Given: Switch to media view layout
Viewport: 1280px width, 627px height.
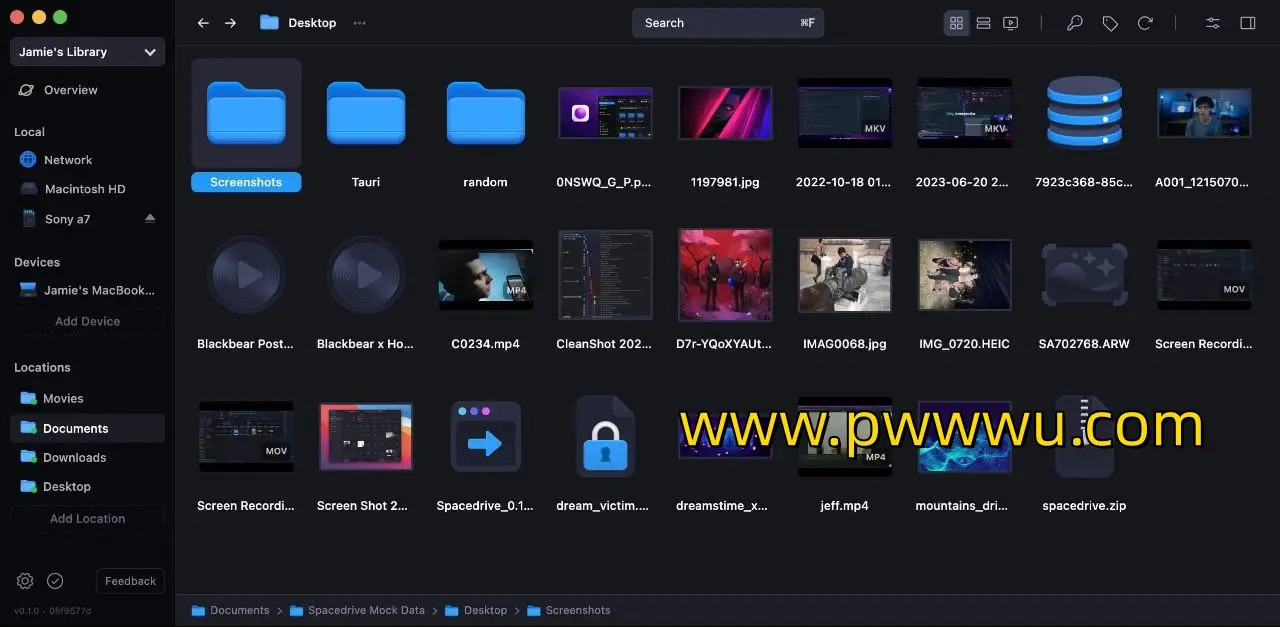Looking at the screenshot, I should pyautogui.click(x=1010, y=23).
